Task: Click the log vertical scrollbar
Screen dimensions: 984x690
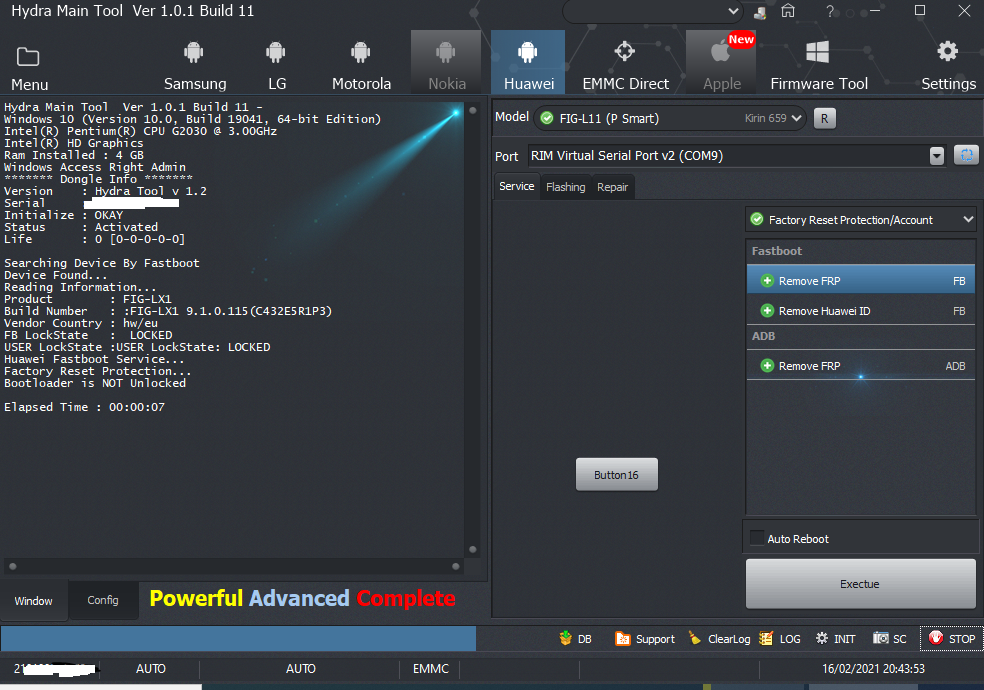Action: [x=473, y=330]
